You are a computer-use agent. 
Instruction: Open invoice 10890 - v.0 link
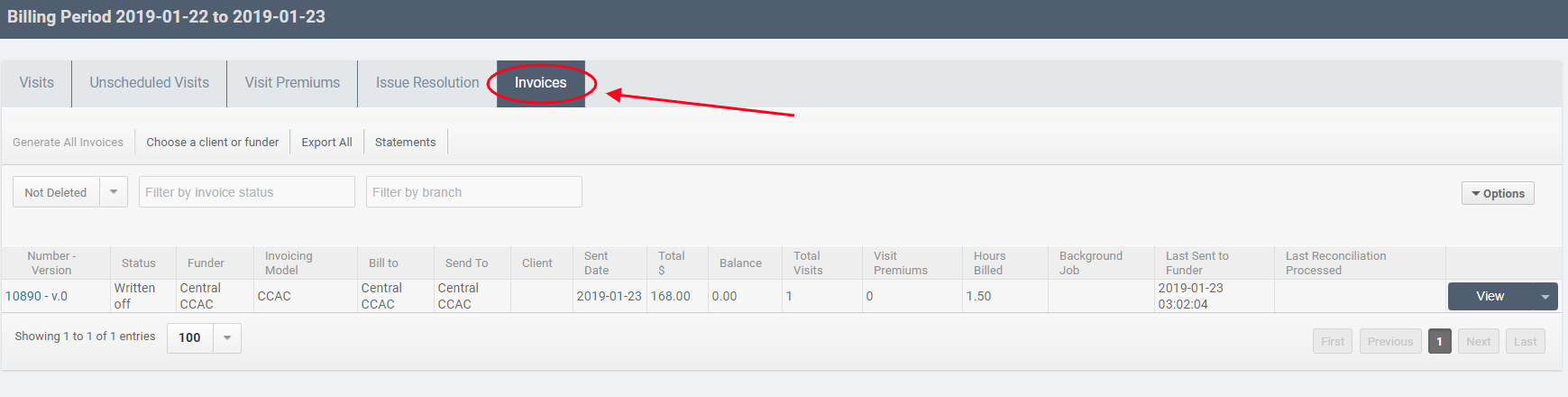pos(36,296)
